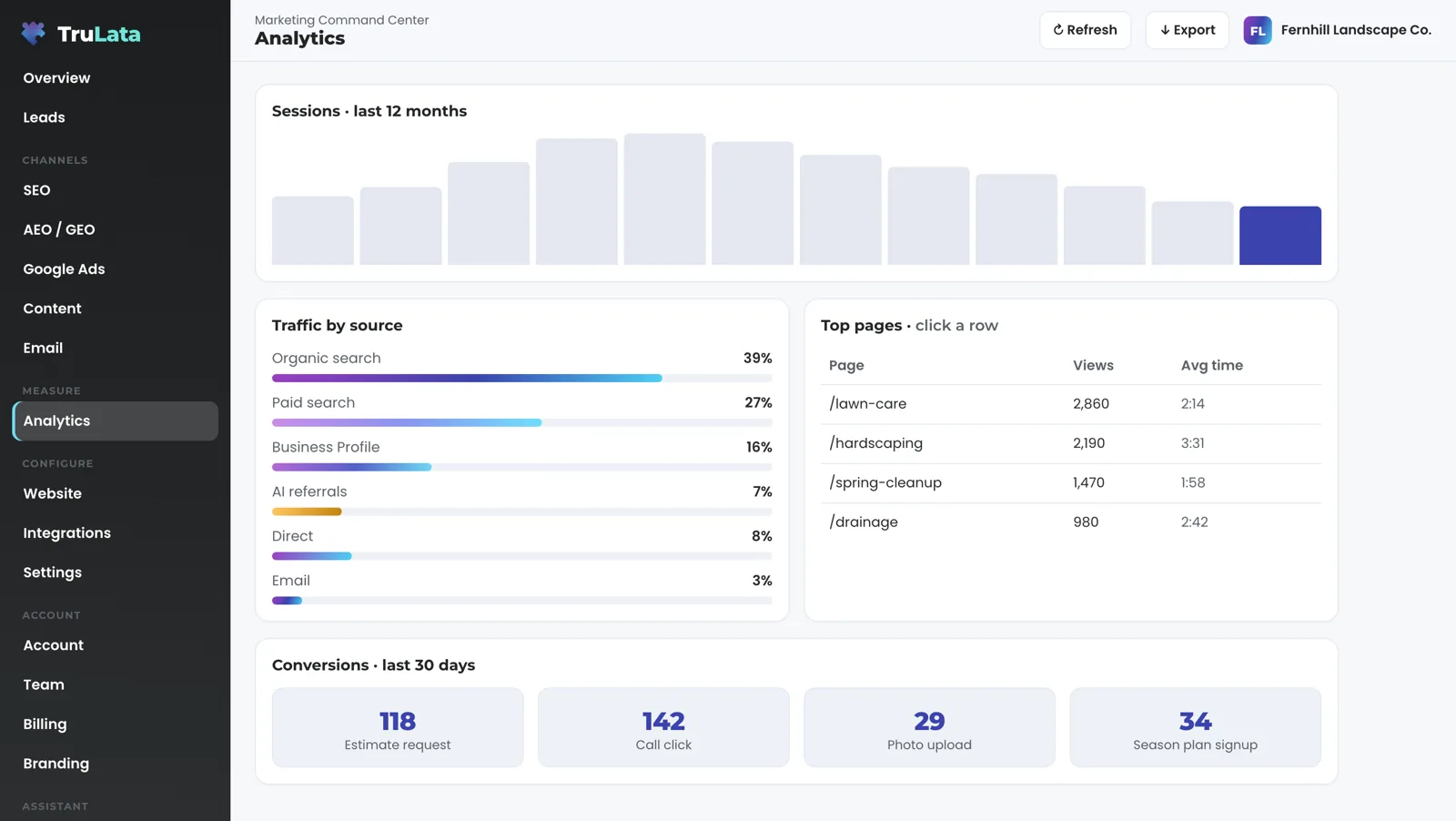Go to Integrations page
Image resolution: width=1456 pixels, height=821 pixels.
[115, 533]
